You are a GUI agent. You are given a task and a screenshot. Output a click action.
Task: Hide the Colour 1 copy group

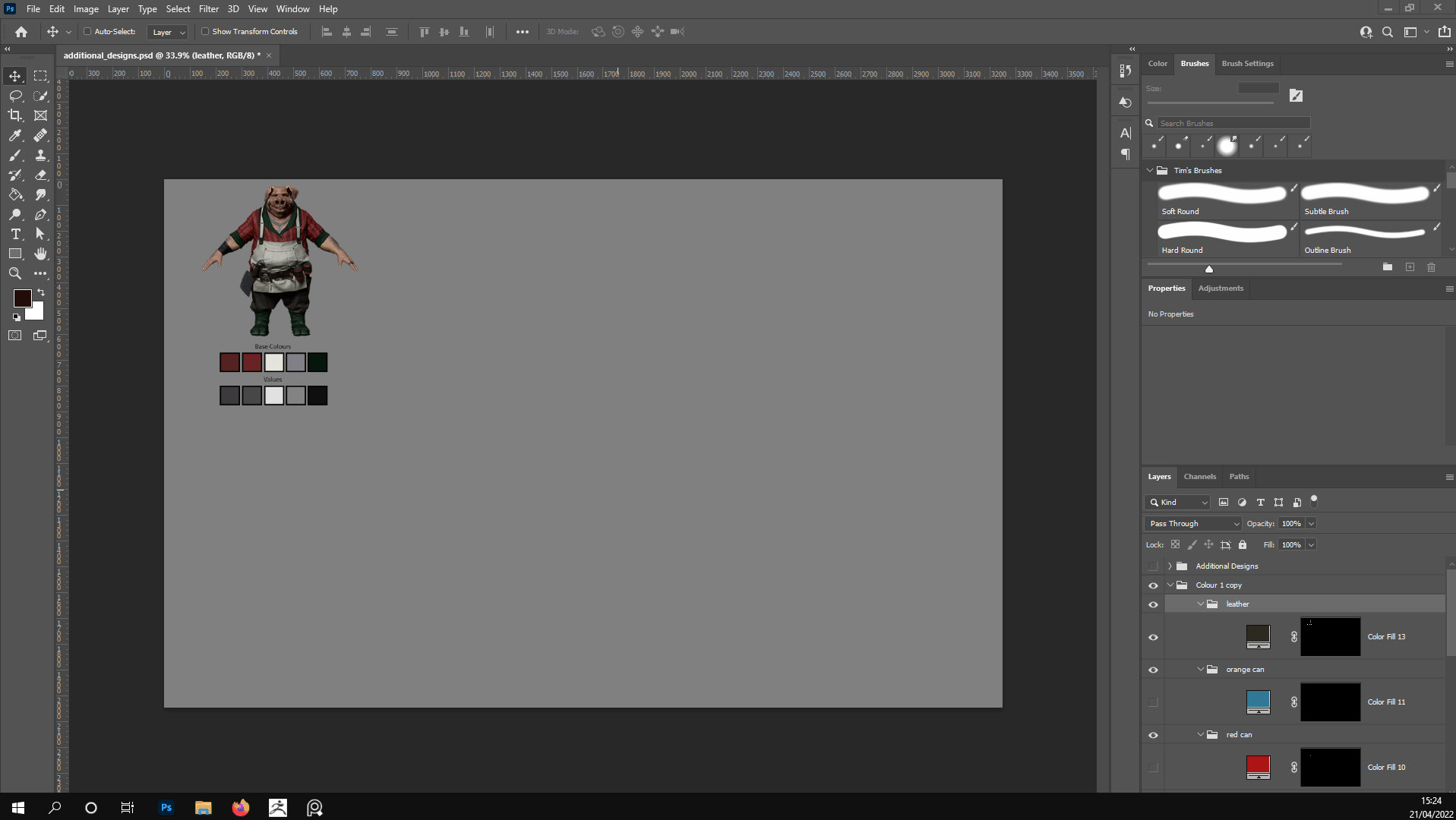tap(1153, 585)
